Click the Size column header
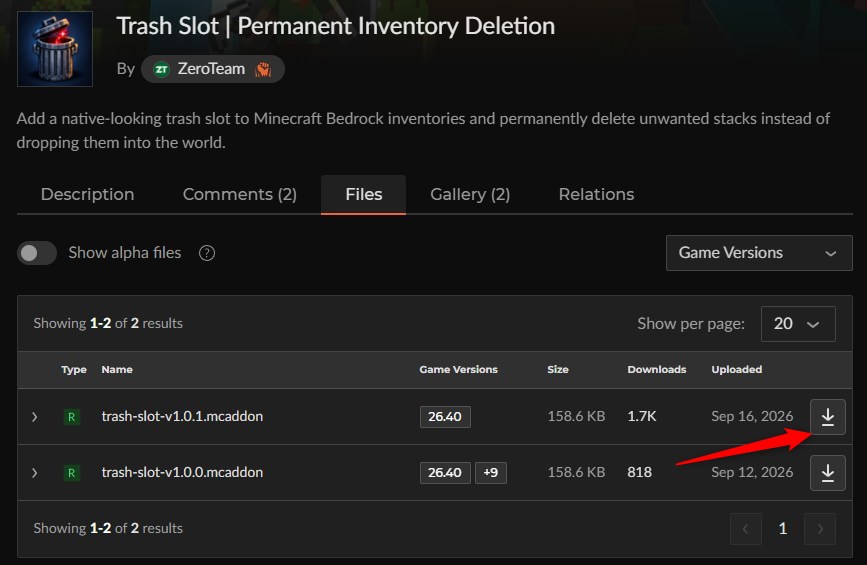 (x=557, y=370)
